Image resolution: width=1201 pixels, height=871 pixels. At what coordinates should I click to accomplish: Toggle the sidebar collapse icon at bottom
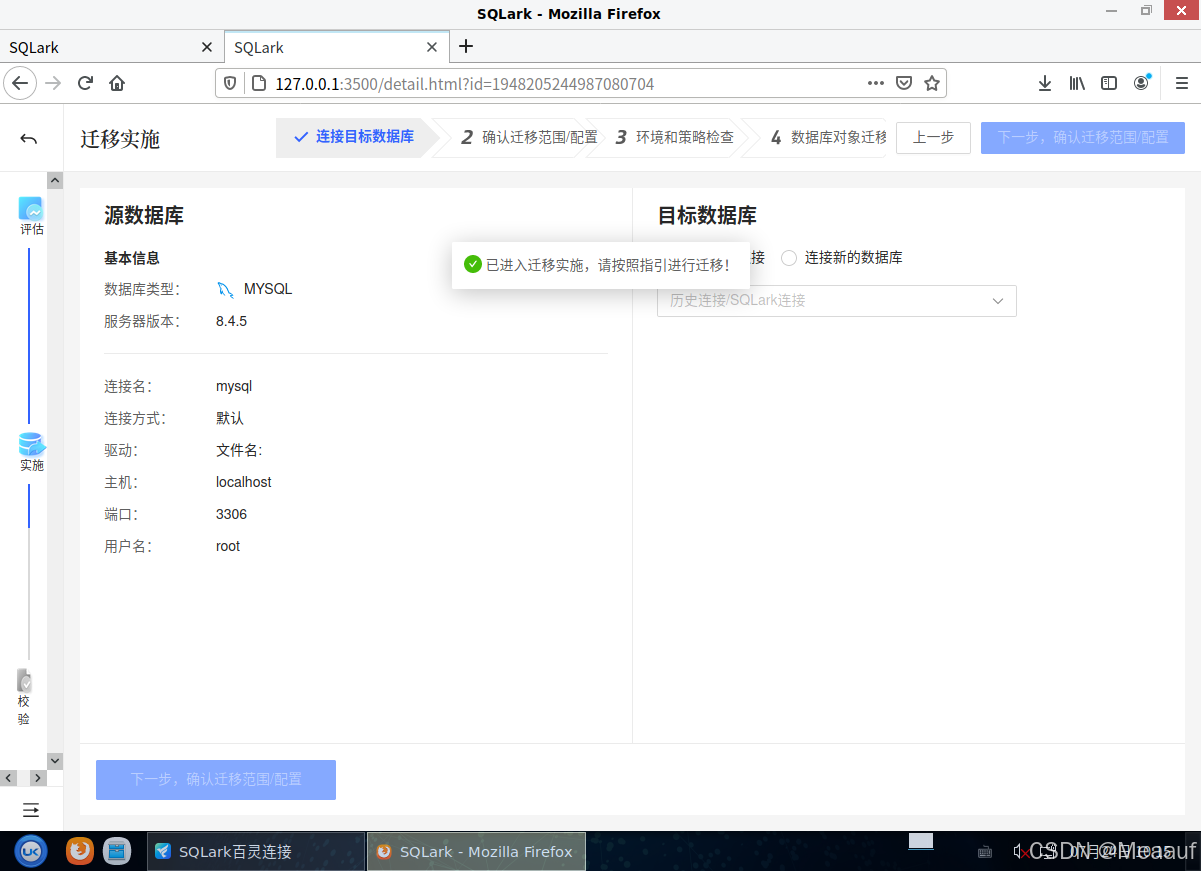[31, 809]
